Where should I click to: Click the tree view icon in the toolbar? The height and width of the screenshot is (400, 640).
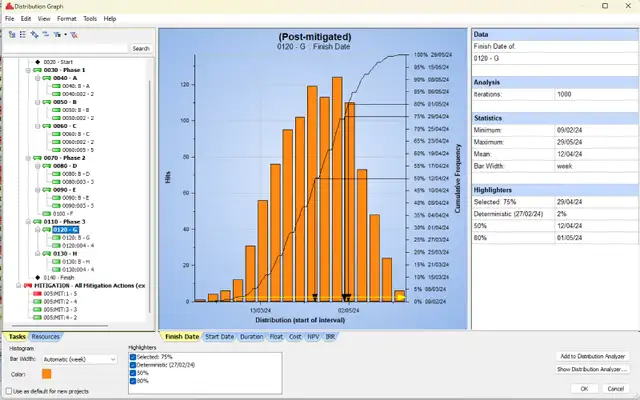click(x=11, y=34)
